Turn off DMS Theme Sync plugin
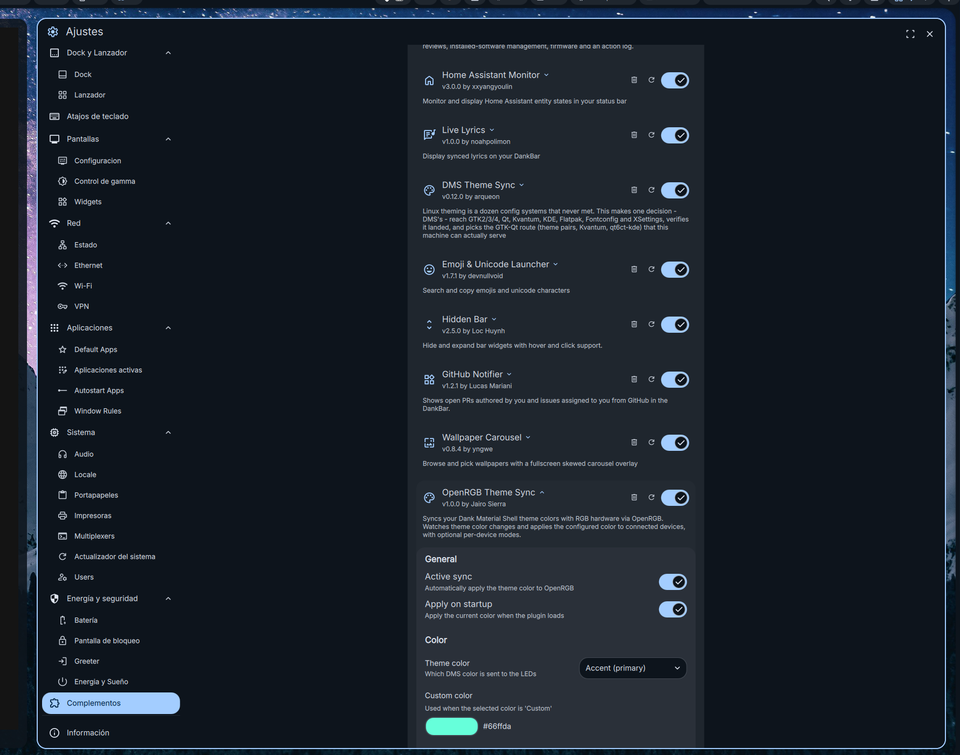The image size is (960, 755). (675, 190)
